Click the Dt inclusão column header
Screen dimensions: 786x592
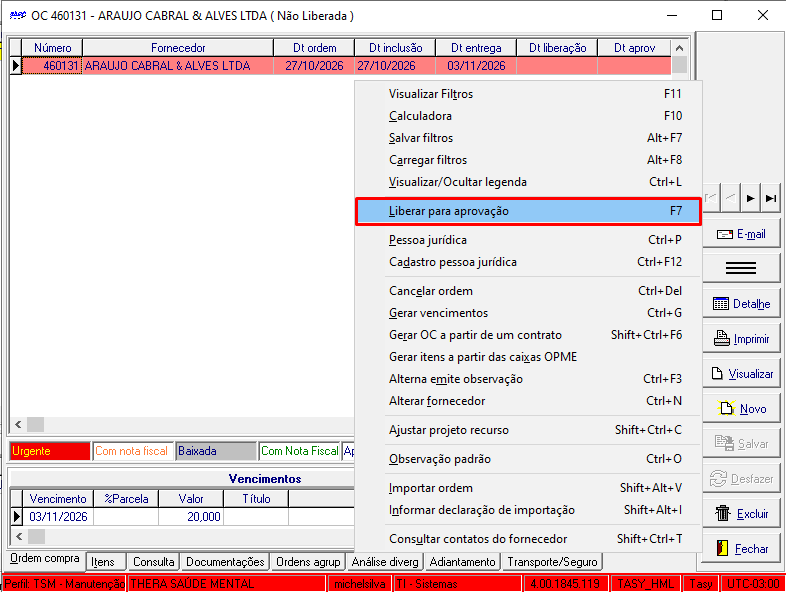coord(396,48)
